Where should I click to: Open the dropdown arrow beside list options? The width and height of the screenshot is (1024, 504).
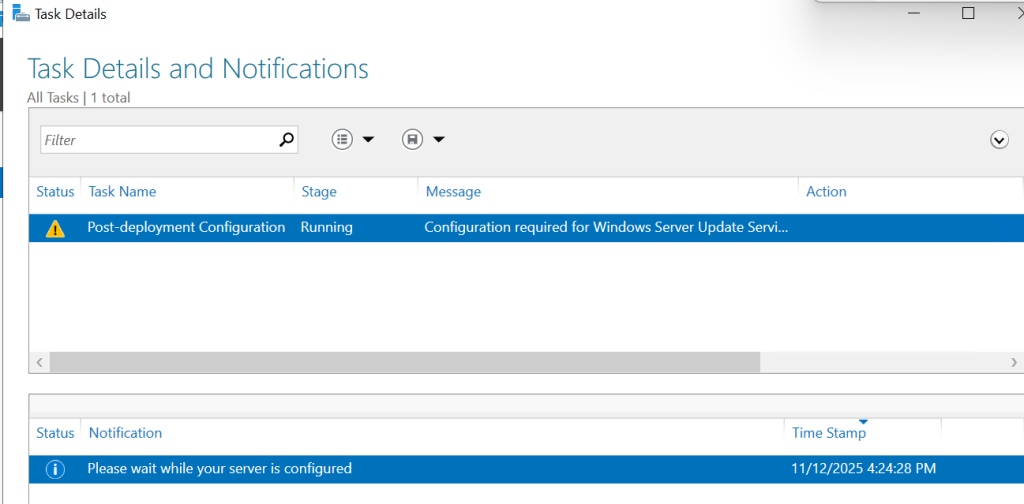coord(368,140)
